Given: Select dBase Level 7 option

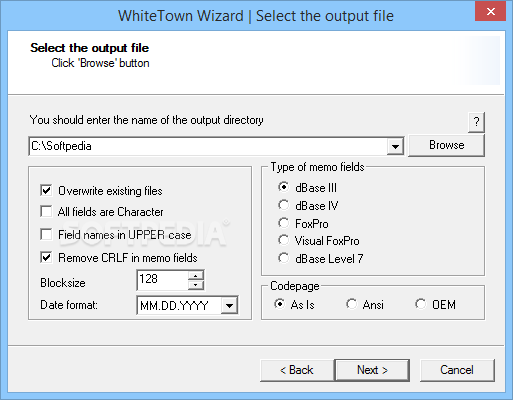Looking at the screenshot, I should tap(283, 258).
